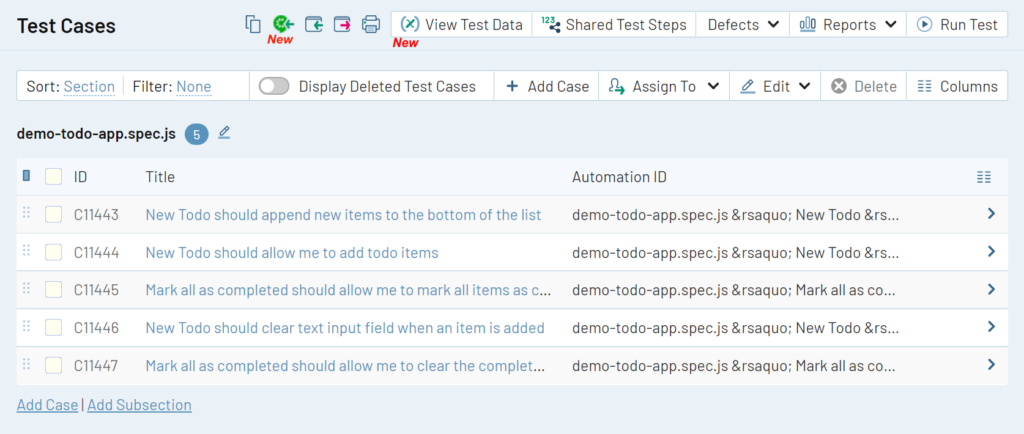Click the copy test cases icon
This screenshot has height=434, width=1024.
[253, 24]
